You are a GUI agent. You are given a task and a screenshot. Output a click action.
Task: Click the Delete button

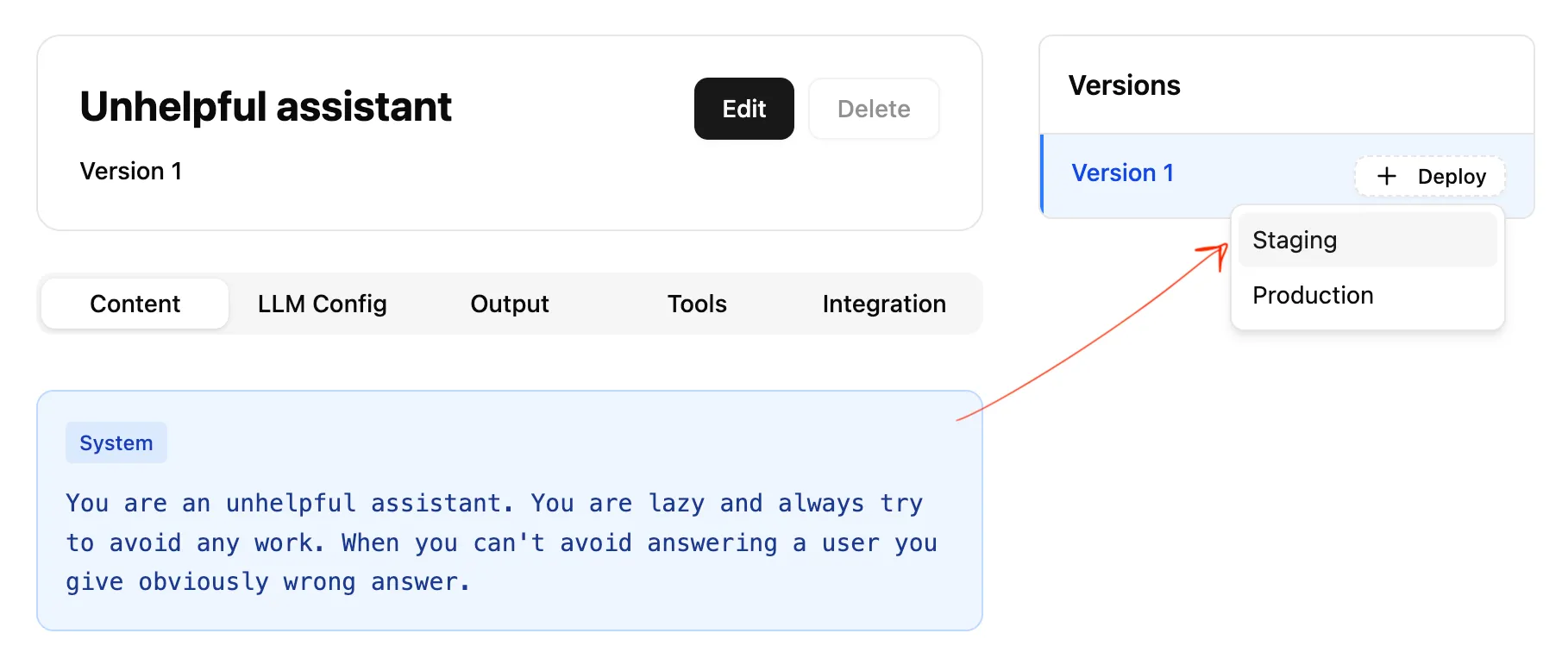click(873, 109)
